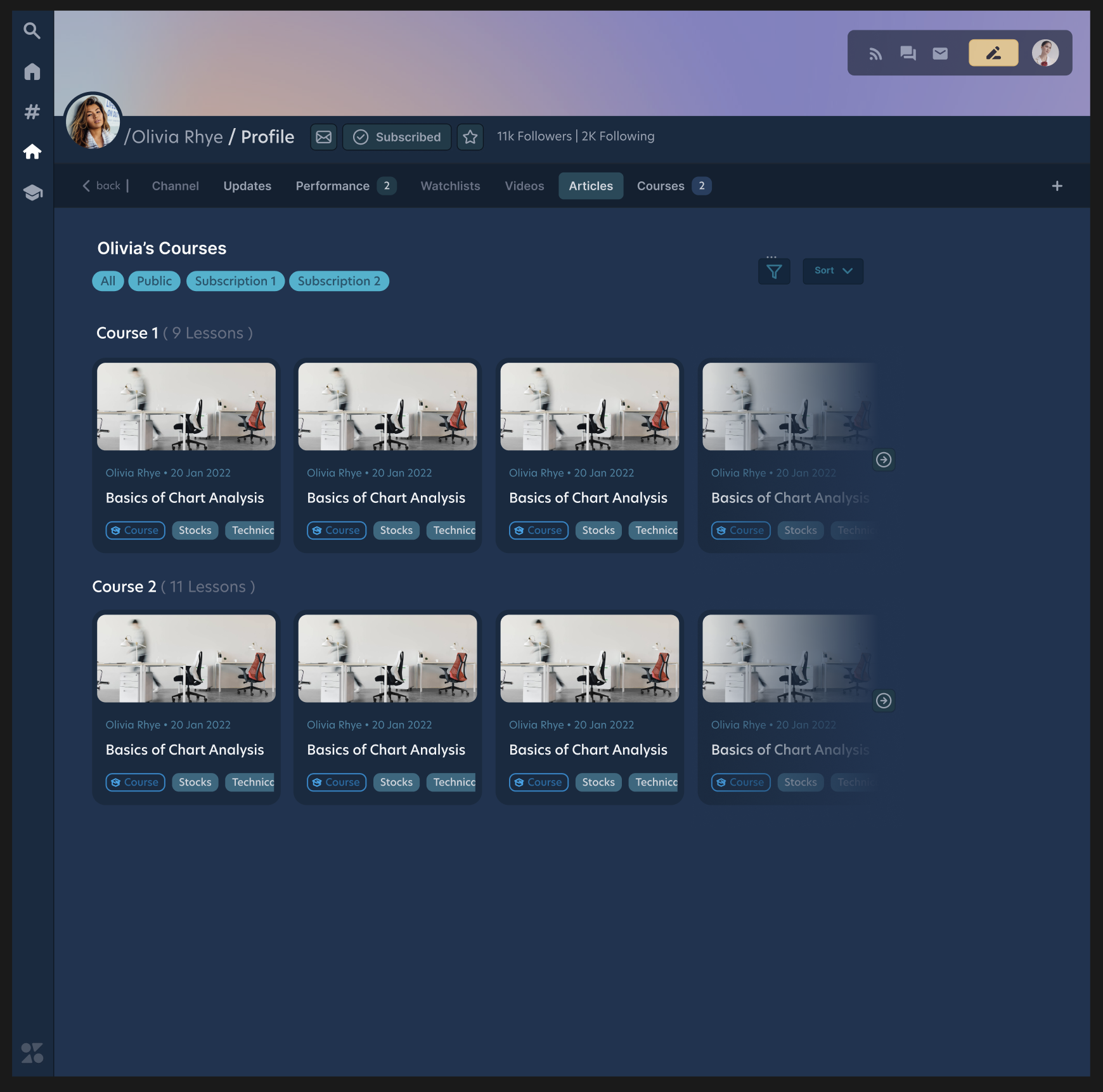Select the Articles tab
The width and height of the screenshot is (1103, 1092).
(x=591, y=186)
